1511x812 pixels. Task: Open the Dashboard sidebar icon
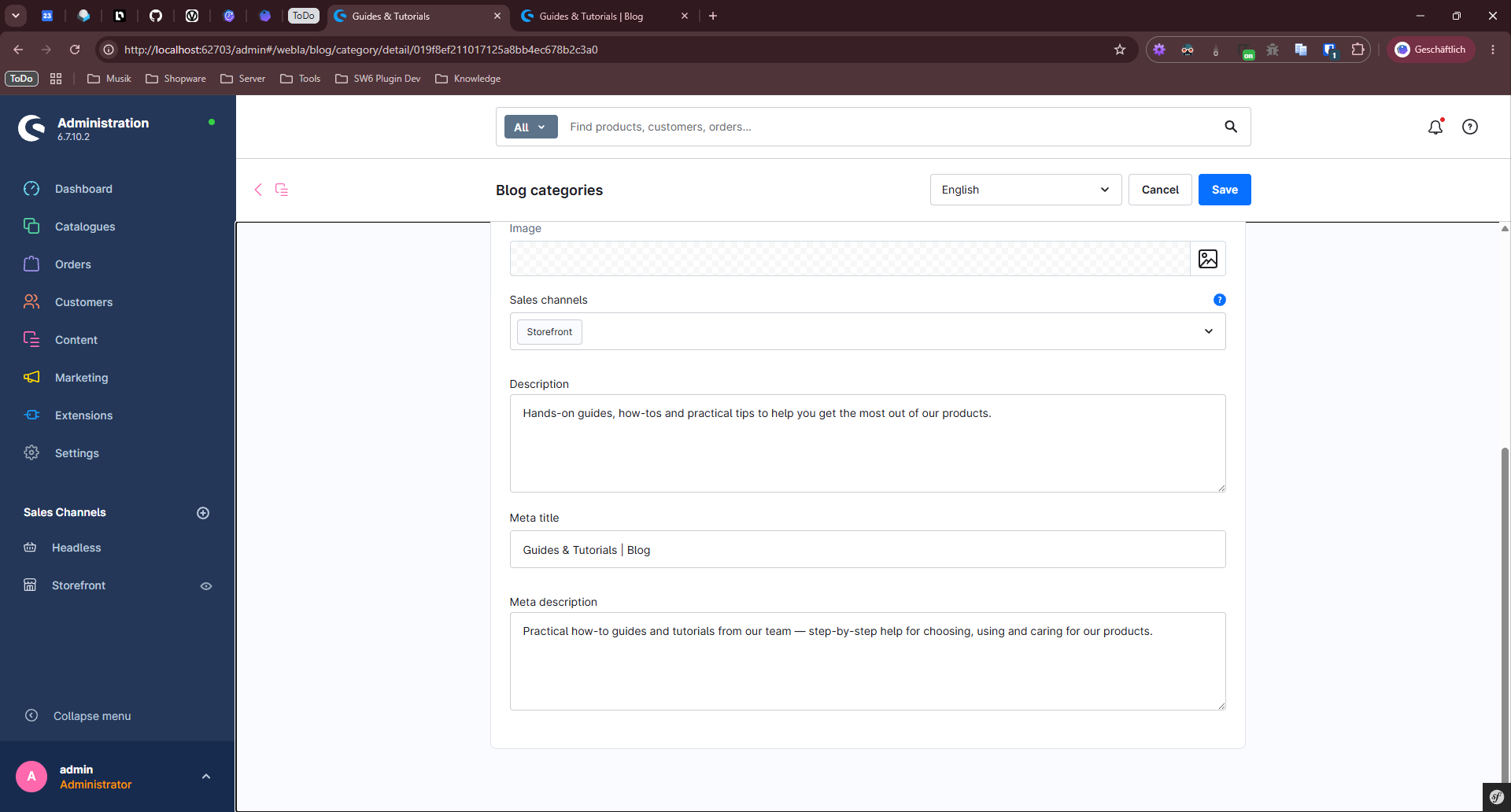31,189
